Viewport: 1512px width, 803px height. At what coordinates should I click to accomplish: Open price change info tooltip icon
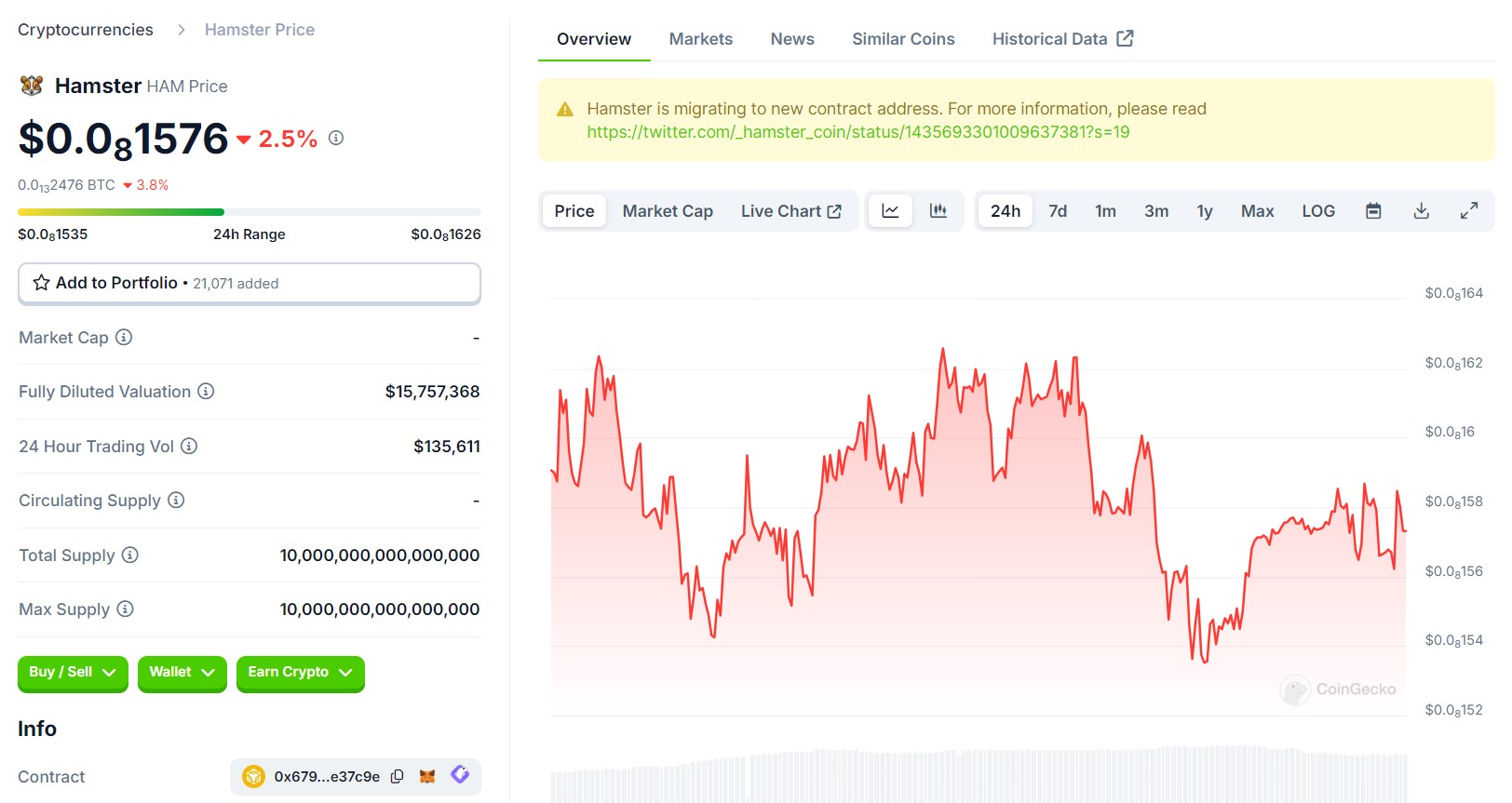(336, 138)
